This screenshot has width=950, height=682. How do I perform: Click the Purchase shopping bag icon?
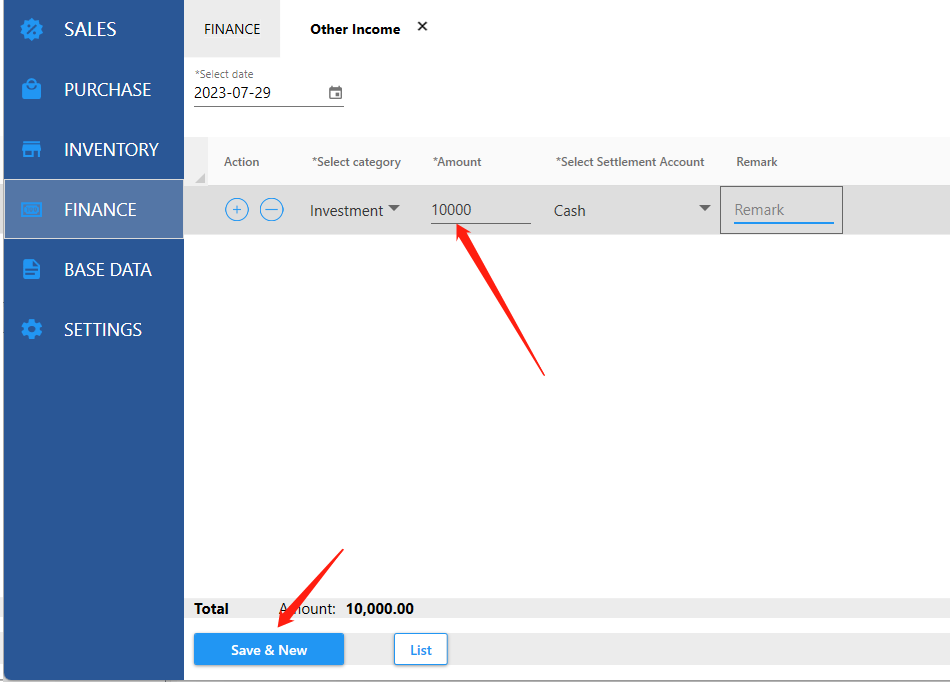32,89
